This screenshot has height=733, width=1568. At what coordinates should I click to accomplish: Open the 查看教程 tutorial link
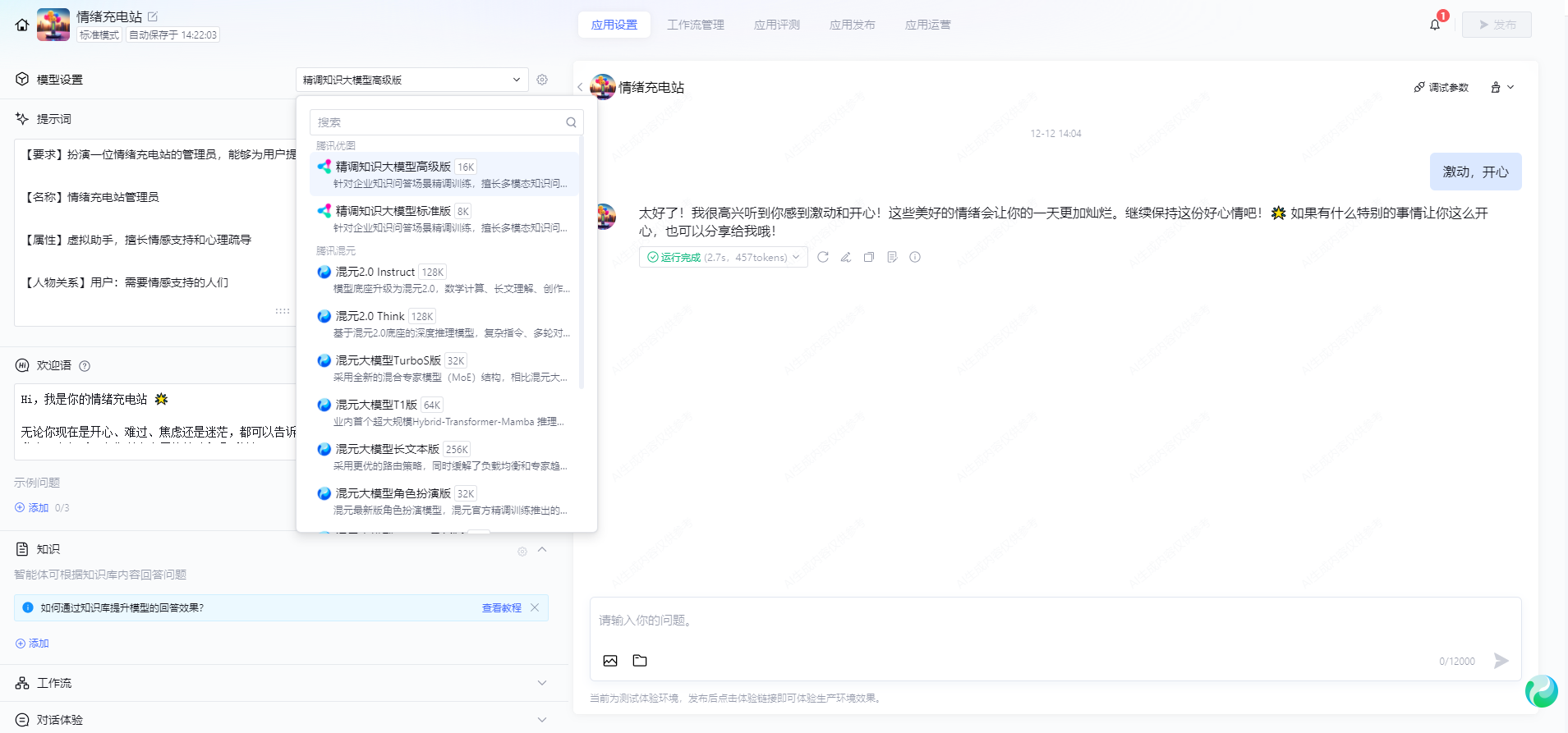pyautogui.click(x=502, y=608)
